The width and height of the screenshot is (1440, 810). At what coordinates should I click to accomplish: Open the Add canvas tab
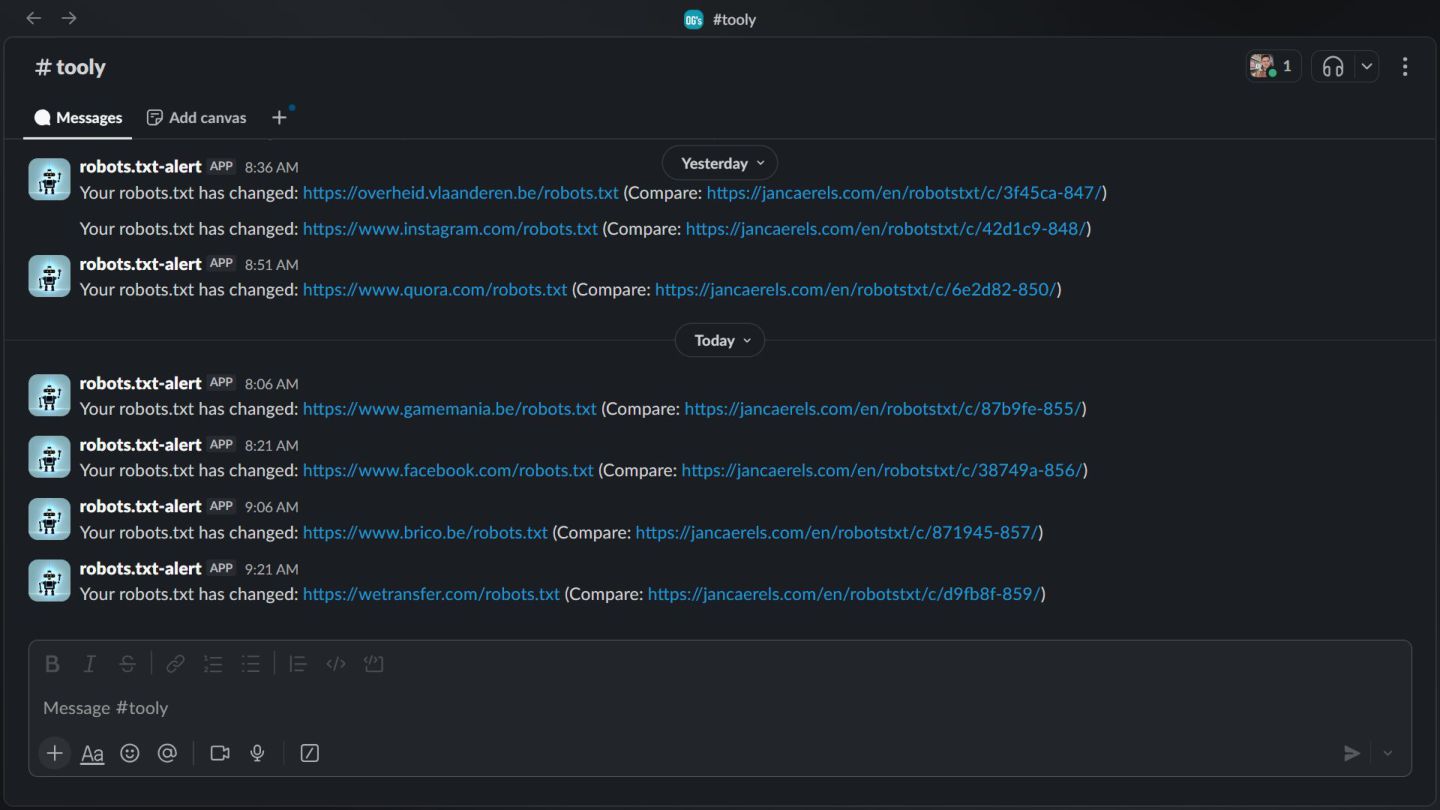196,117
